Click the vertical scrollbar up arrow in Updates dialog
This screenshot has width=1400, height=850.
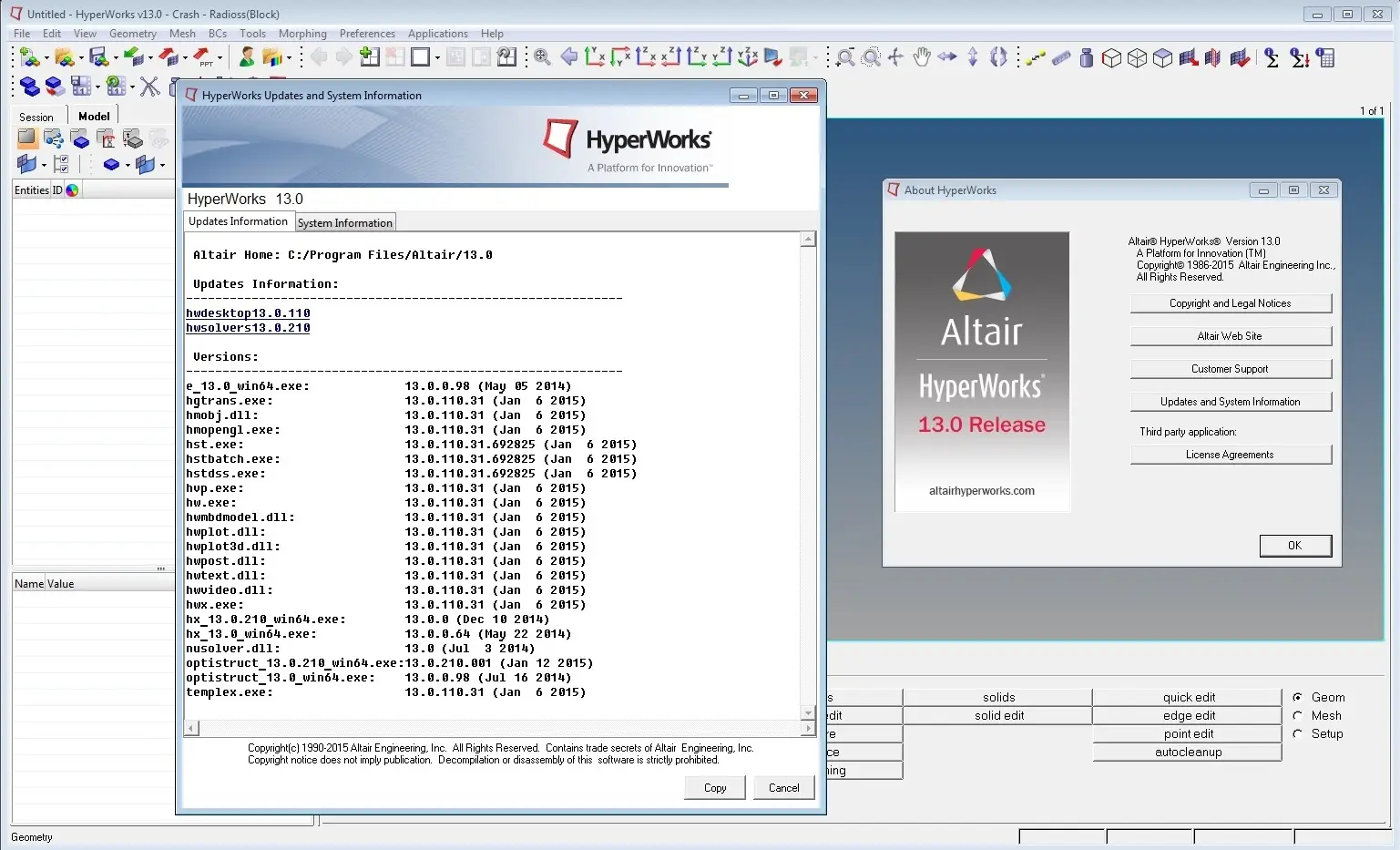pos(808,240)
